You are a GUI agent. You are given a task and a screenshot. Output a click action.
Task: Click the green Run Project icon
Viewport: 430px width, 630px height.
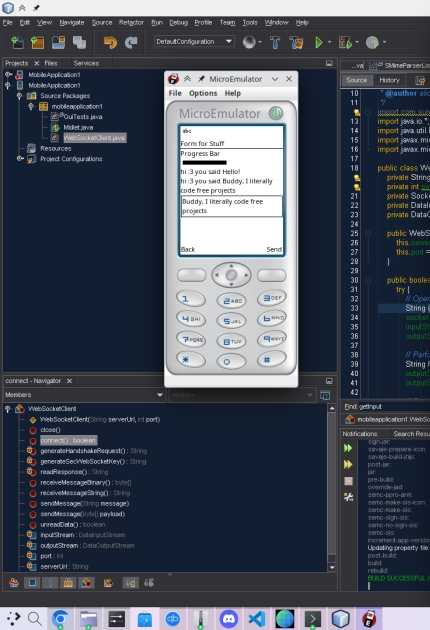pos(319,42)
